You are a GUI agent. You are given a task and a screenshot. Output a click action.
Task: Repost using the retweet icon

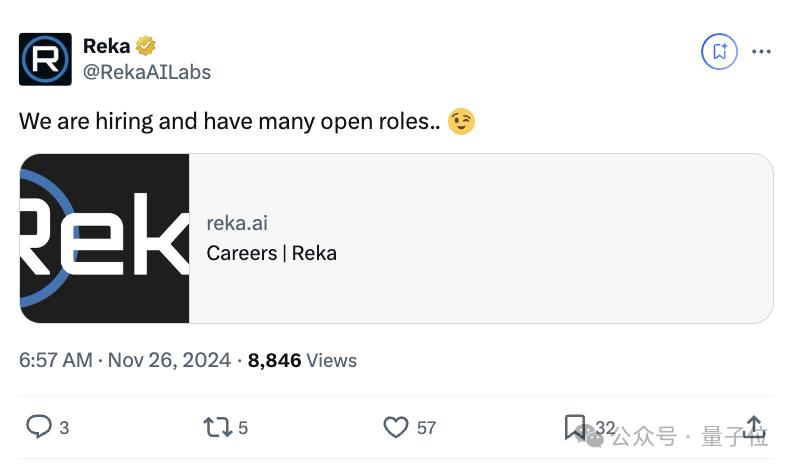click(217, 427)
